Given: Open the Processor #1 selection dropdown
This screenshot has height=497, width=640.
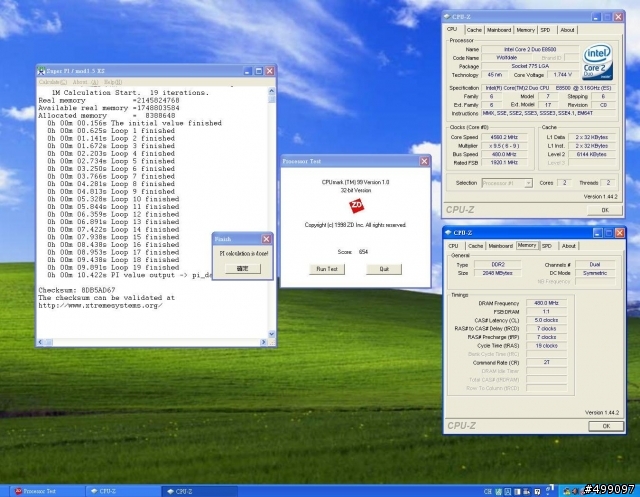Looking at the screenshot, I should pos(507,183).
